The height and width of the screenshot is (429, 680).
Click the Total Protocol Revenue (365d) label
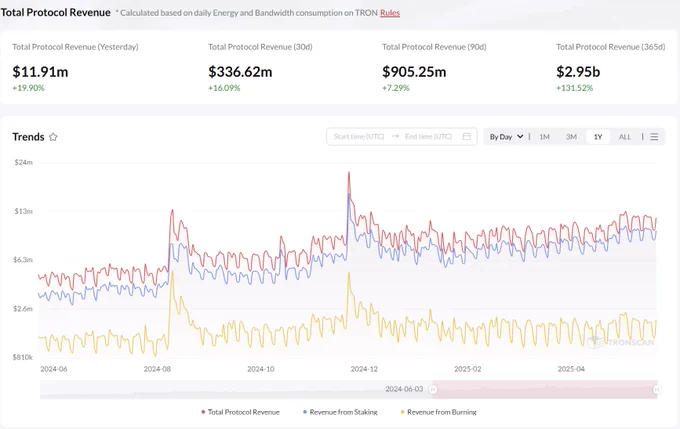(611, 47)
